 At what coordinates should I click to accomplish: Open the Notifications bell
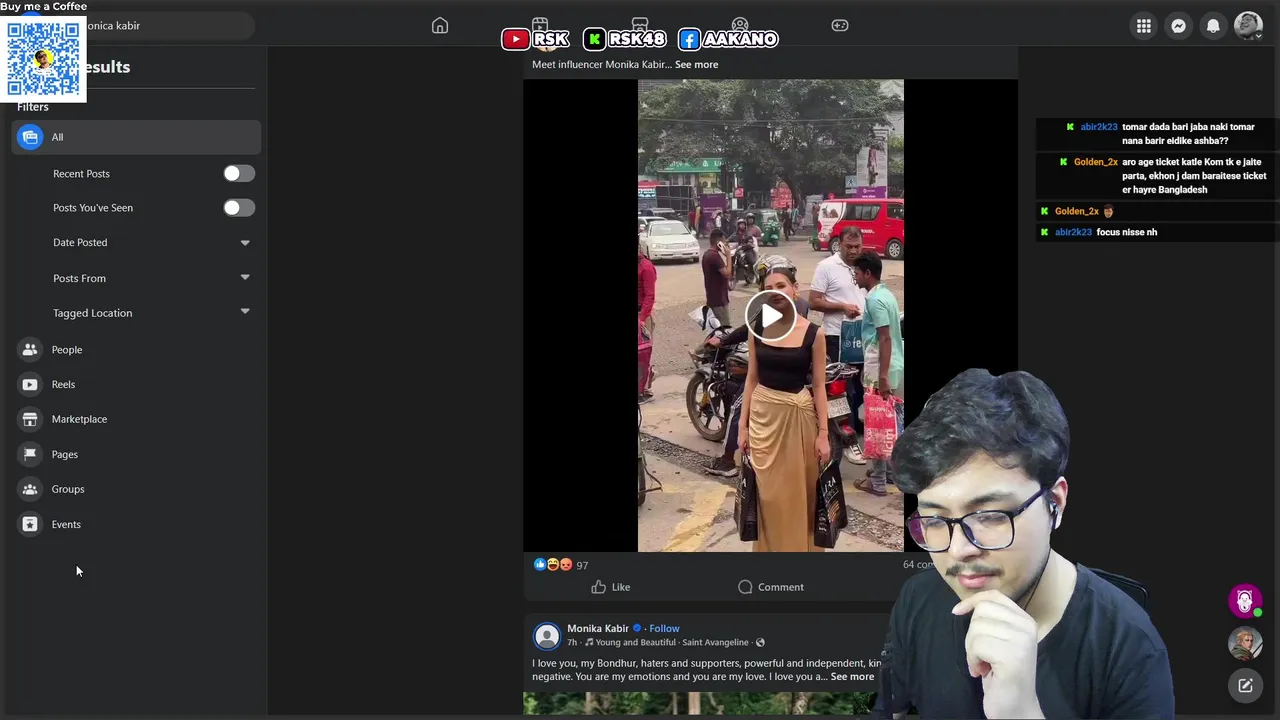coord(1213,26)
